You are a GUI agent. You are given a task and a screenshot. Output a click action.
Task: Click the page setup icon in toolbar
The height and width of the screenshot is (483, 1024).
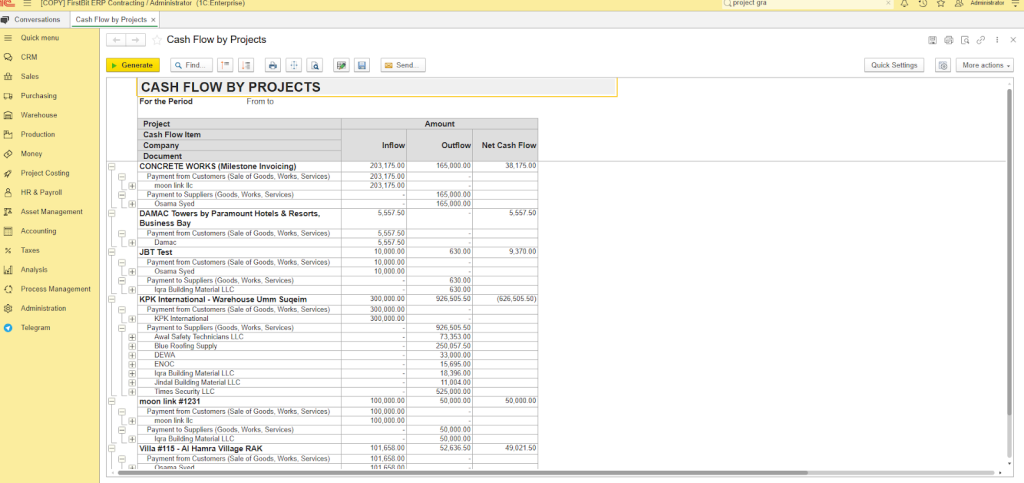(x=294, y=65)
